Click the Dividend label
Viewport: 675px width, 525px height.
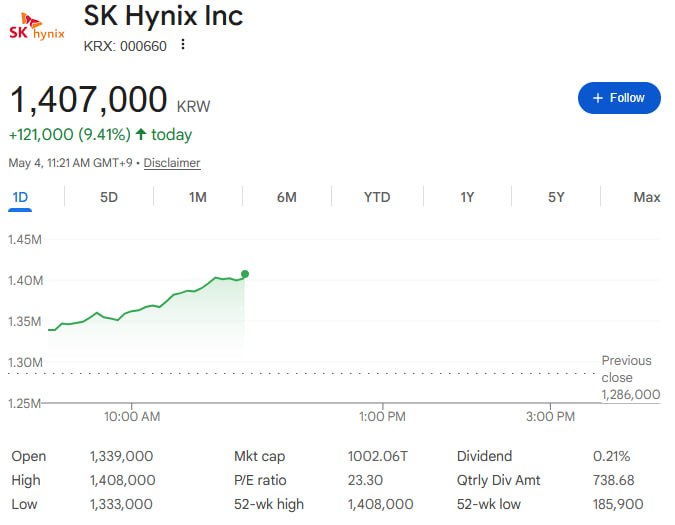click(x=484, y=457)
